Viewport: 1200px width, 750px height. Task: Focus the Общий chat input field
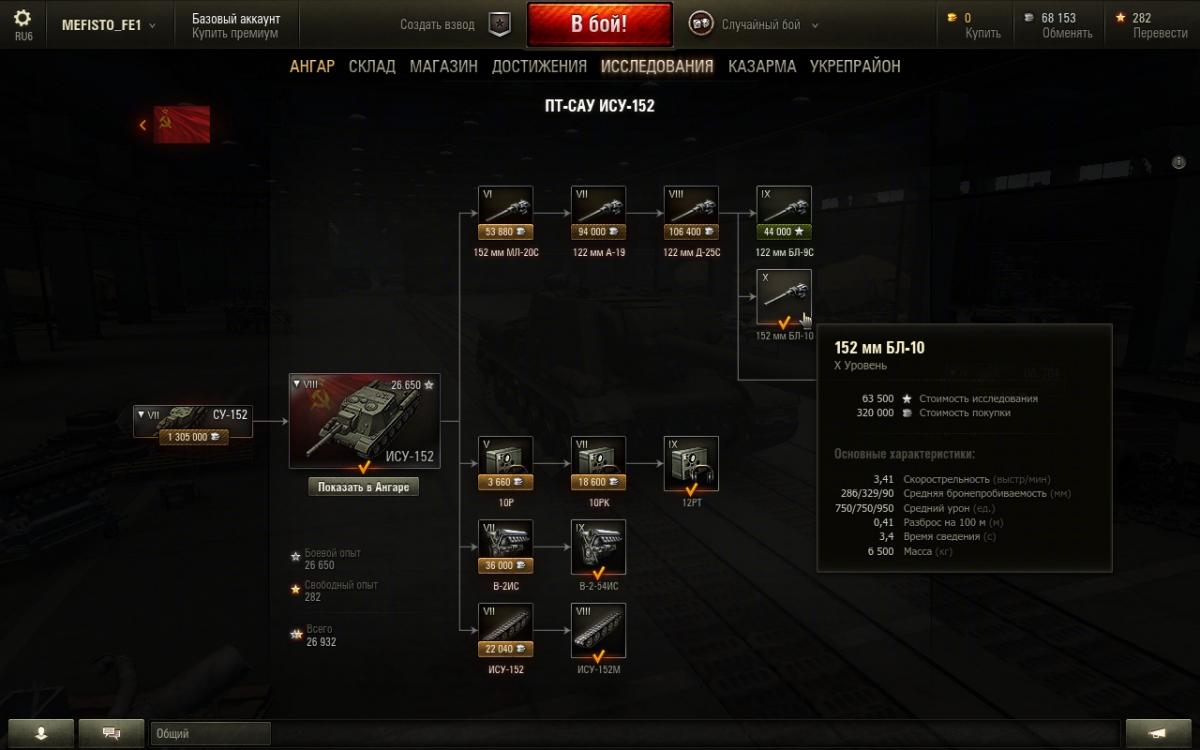(x=210, y=733)
